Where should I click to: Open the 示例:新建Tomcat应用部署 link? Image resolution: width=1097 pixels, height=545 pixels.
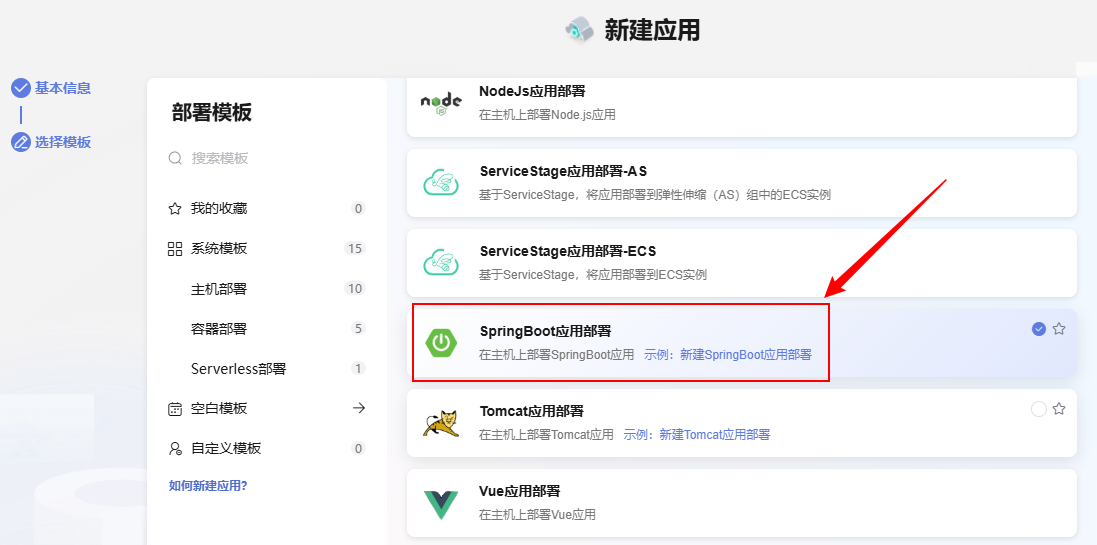(x=697, y=434)
